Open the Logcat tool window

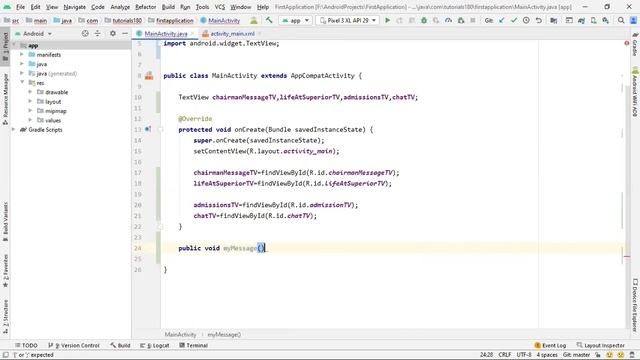pos(155,345)
